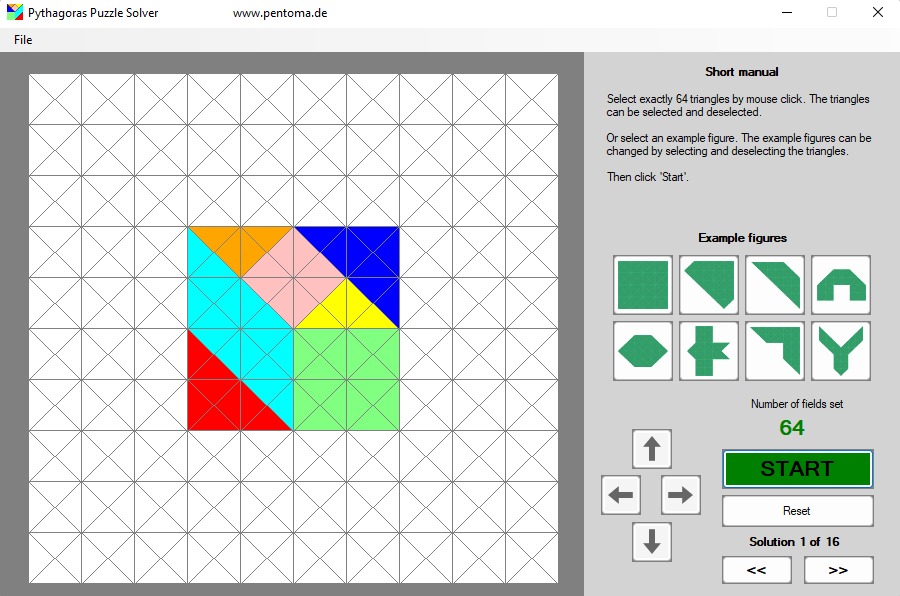Deselect the orange triangle piece on grid

[x=240, y=238]
